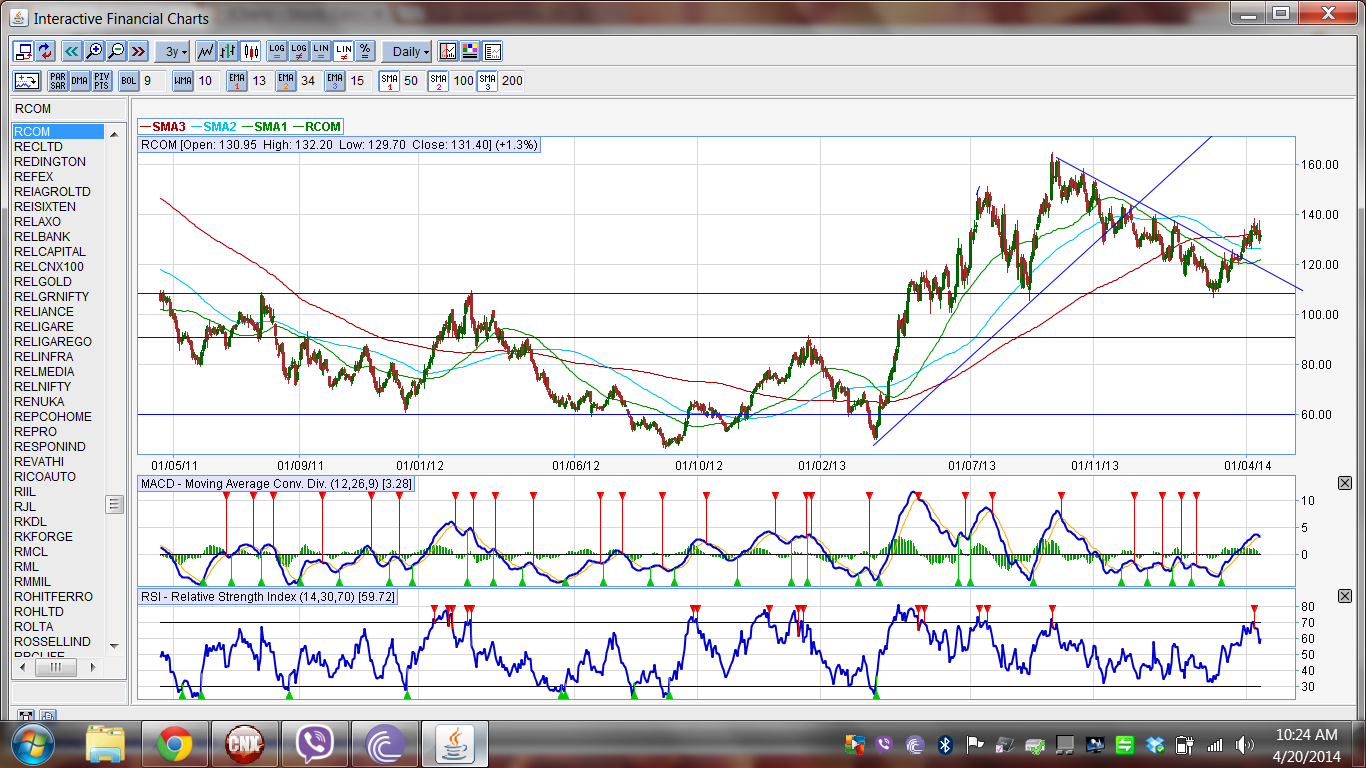Toggle the Pivot Points overlay
This screenshot has width=1366, height=768.
(x=101, y=81)
